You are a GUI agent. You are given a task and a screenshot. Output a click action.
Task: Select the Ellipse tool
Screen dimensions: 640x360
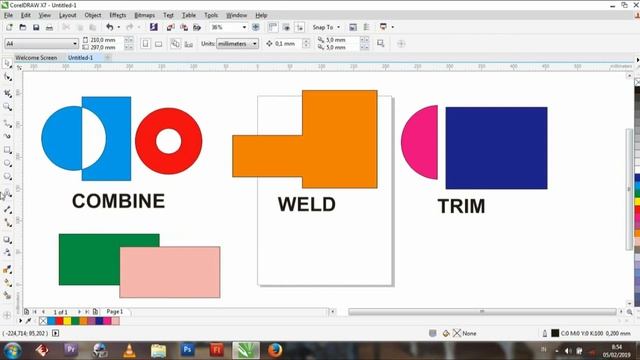click(7, 164)
